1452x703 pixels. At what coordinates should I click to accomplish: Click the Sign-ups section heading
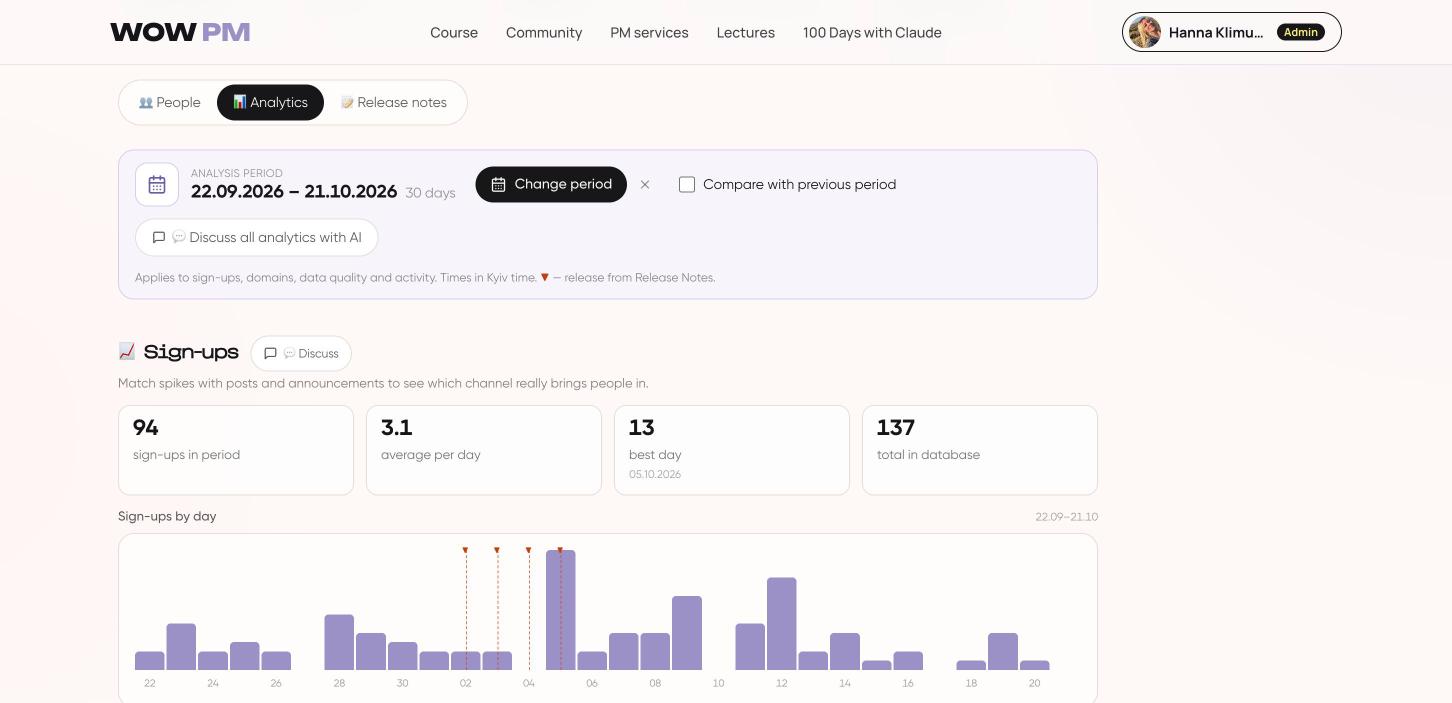(x=191, y=352)
